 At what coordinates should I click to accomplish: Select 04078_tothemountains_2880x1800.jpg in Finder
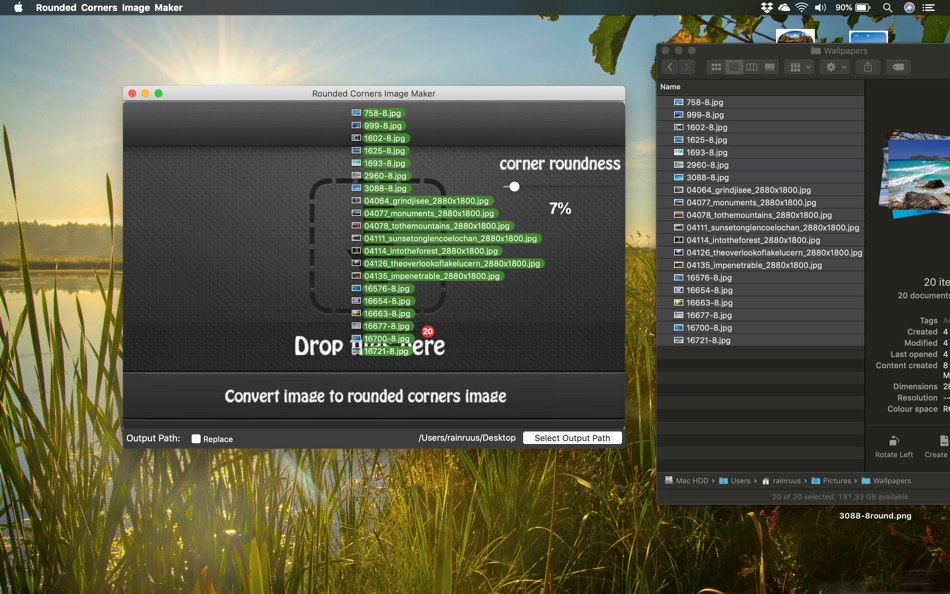pyautogui.click(x=760, y=215)
